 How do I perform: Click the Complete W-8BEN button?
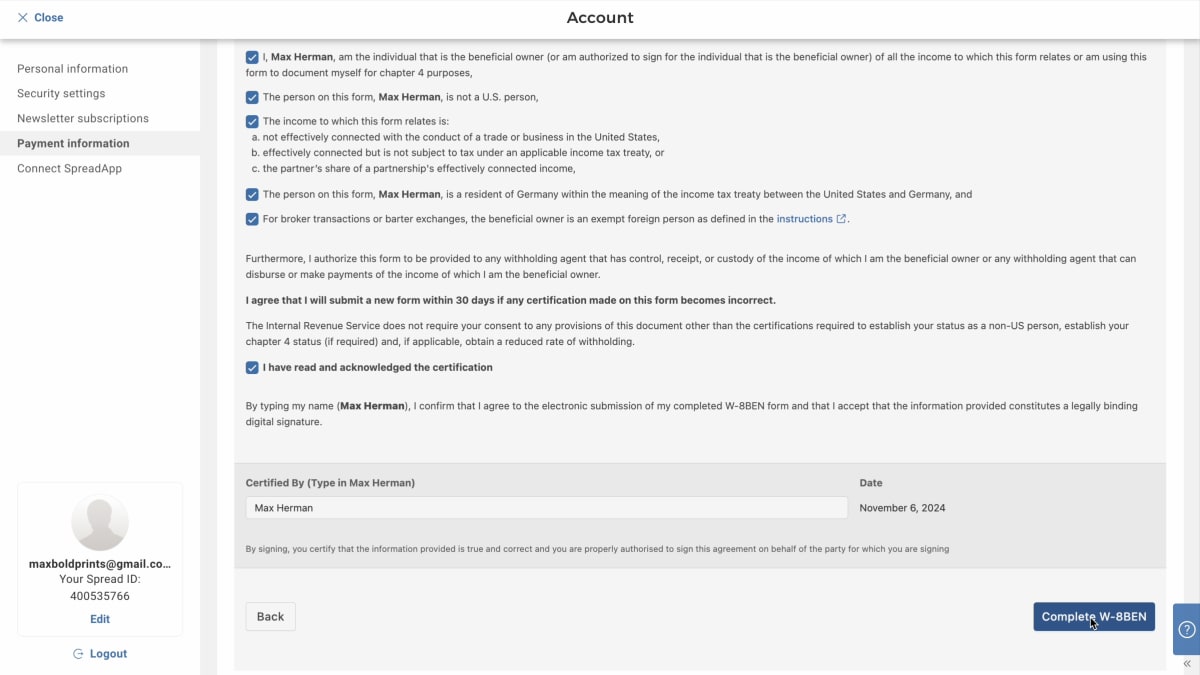click(1094, 617)
